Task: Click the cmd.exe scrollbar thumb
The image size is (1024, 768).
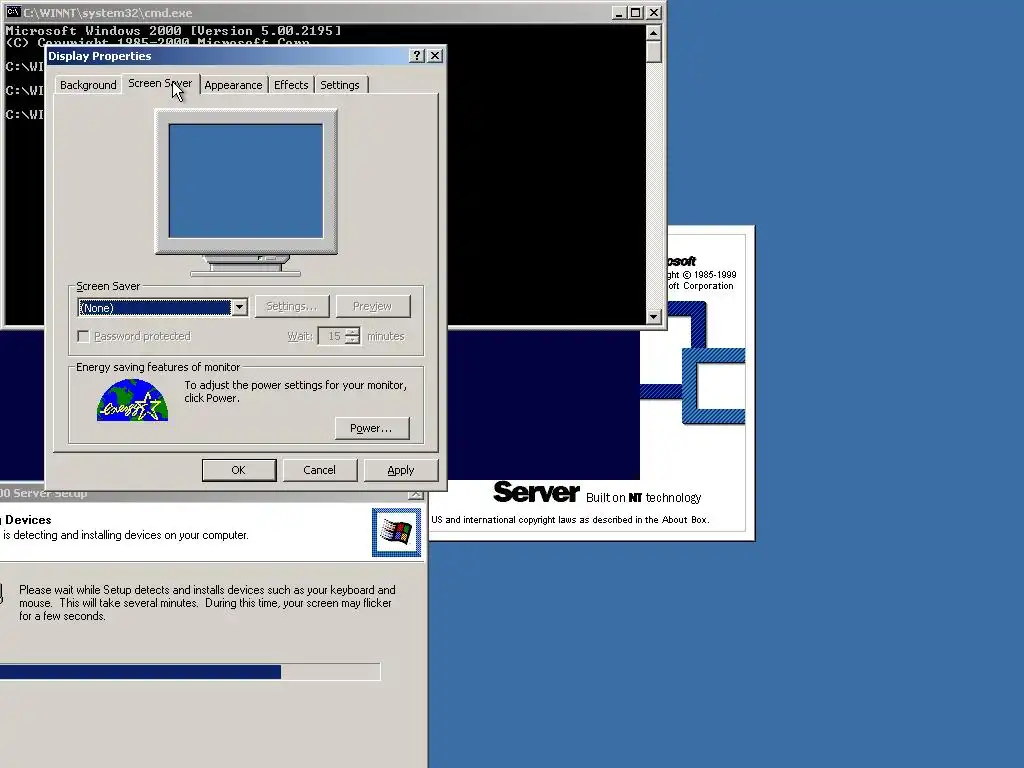Action: pyautogui.click(x=654, y=52)
